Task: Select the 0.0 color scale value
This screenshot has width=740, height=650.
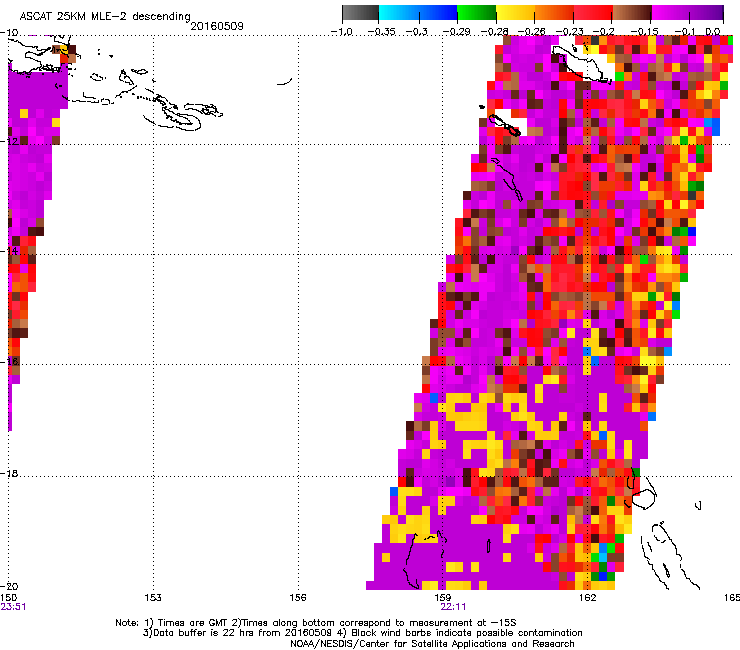Action: click(x=713, y=32)
